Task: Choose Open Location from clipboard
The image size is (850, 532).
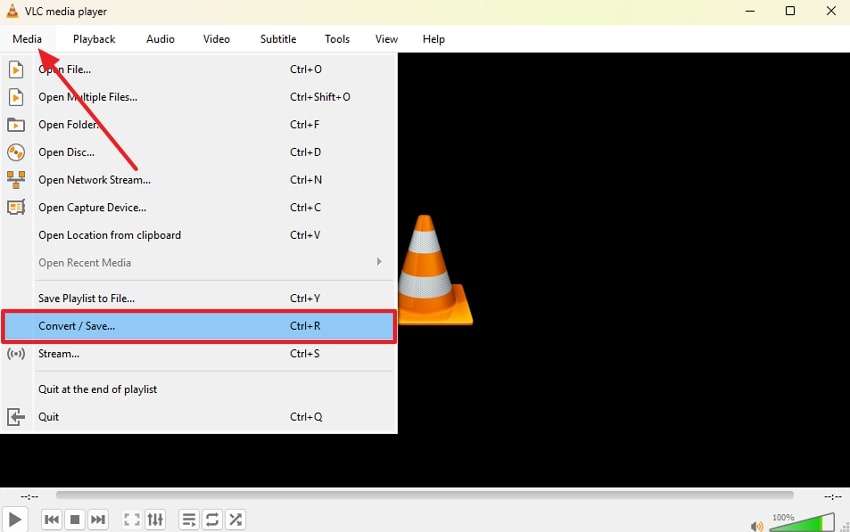Action: point(199,235)
